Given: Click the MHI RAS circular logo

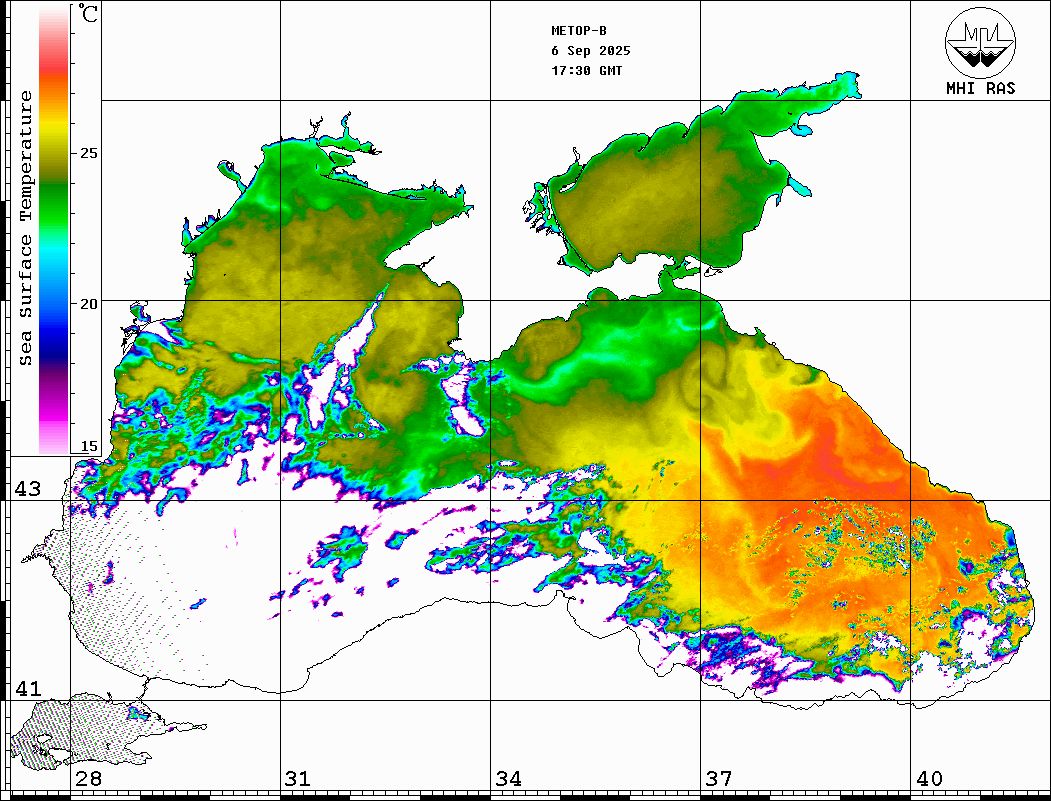Looking at the screenshot, I should click(x=980, y=42).
